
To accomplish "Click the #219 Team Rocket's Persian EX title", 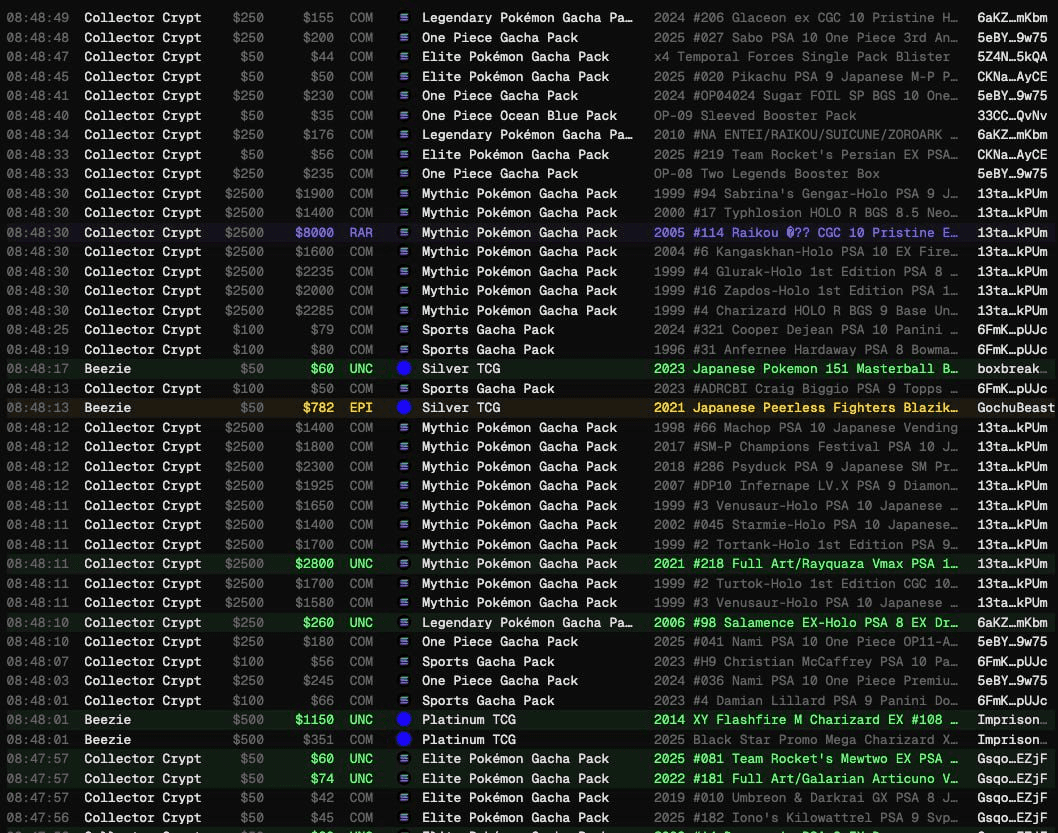I will pyautogui.click(x=806, y=154).
